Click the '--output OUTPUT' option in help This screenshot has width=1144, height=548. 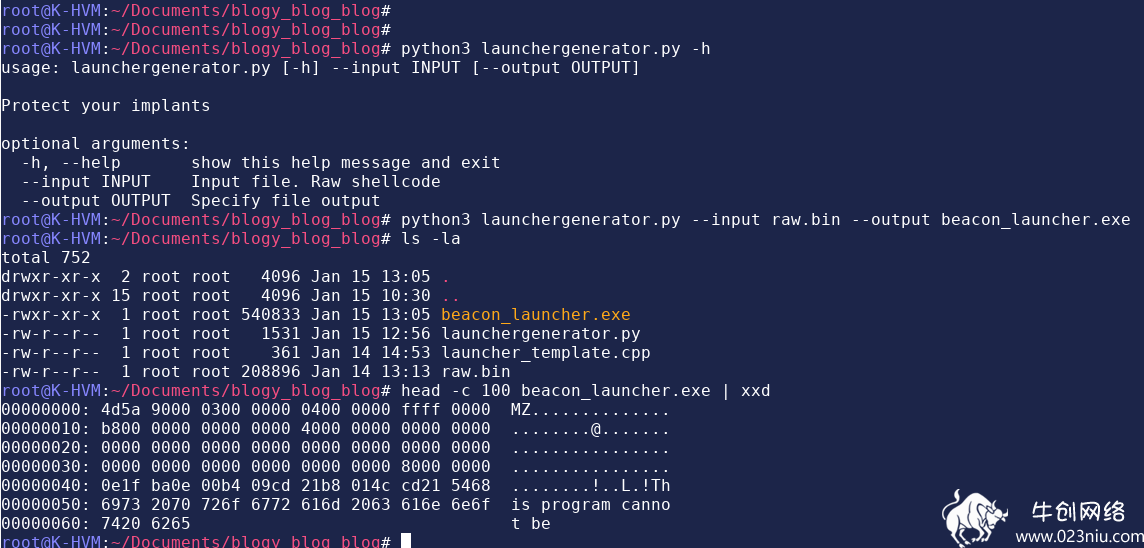[96, 201]
